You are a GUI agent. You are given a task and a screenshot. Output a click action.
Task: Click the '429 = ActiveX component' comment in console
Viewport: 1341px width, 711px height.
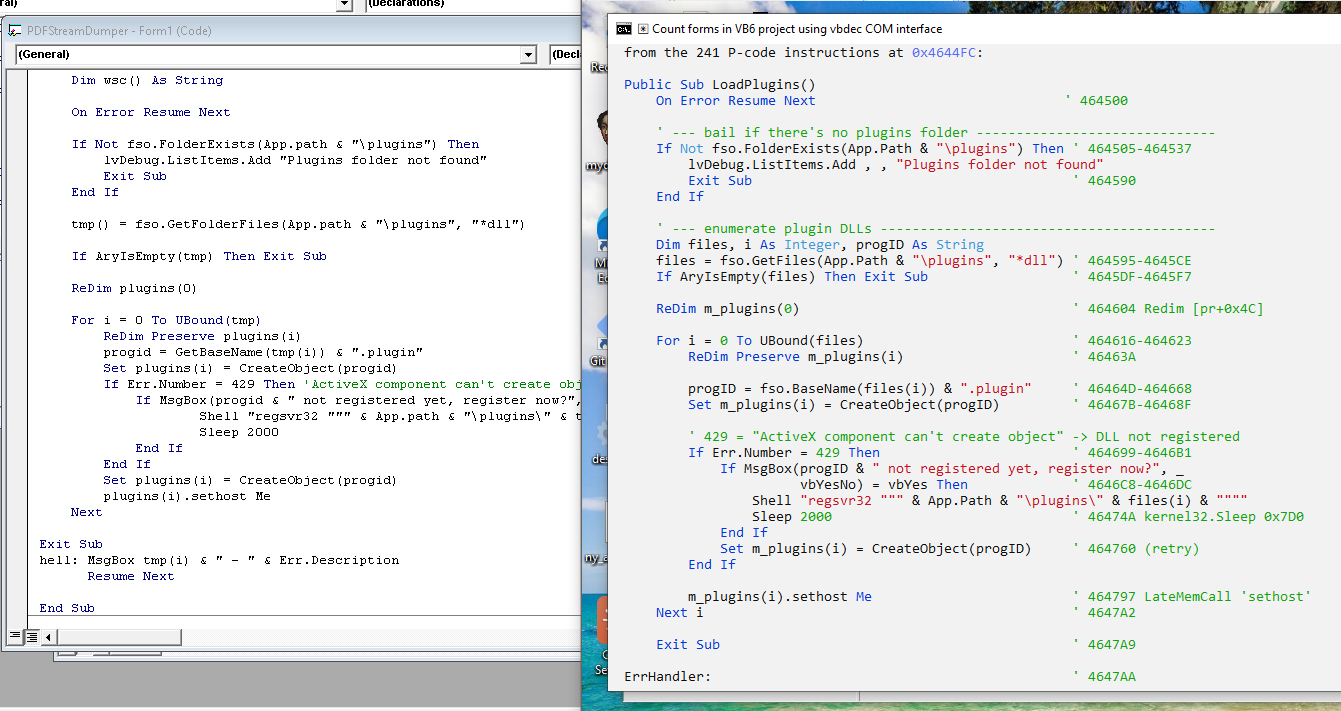964,436
